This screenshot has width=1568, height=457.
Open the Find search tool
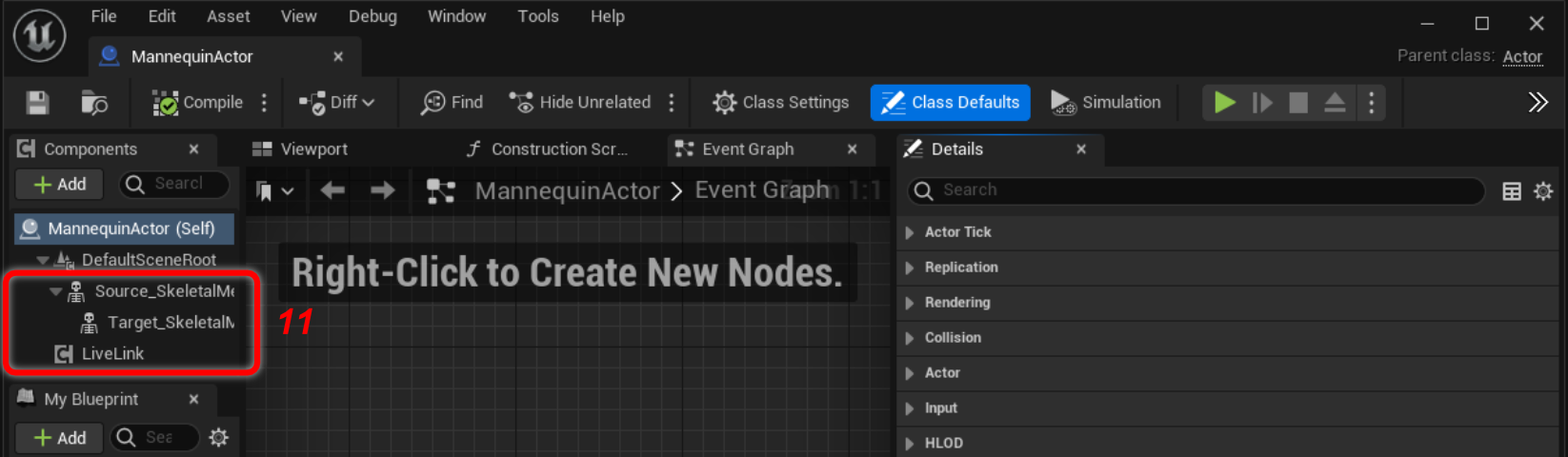pos(452,103)
